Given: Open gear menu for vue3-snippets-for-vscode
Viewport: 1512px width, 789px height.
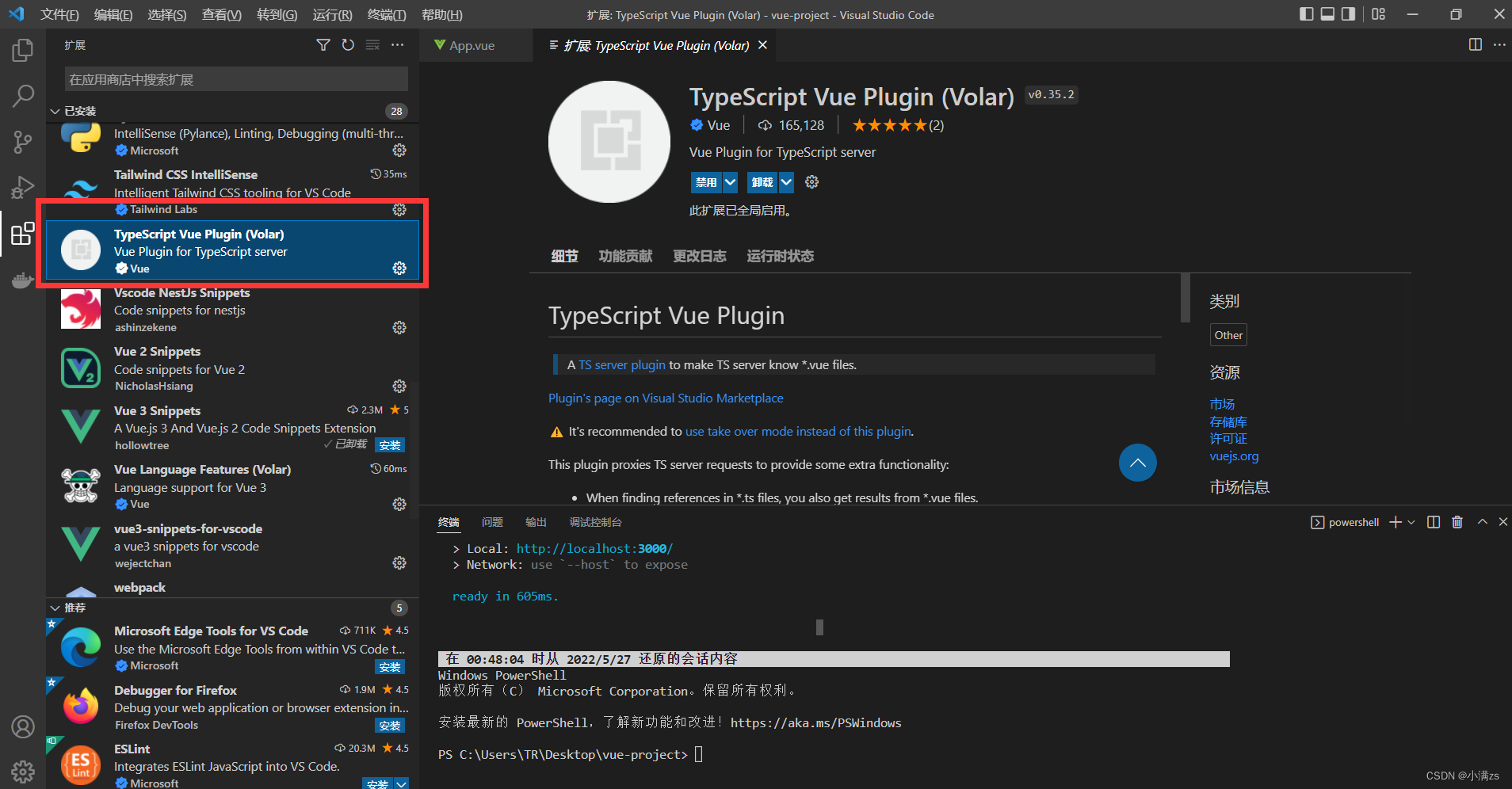Looking at the screenshot, I should tap(399, 563).
